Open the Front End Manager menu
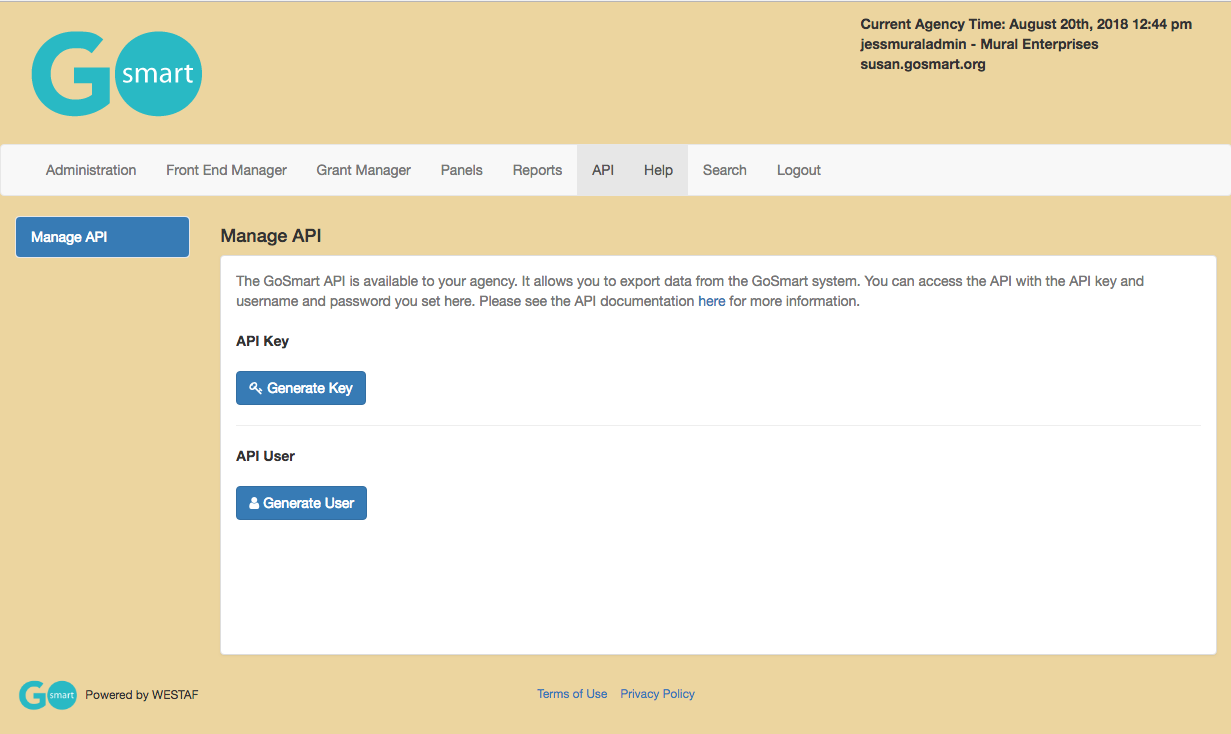The image size is (1231, 734). click(x=226, y=170)
